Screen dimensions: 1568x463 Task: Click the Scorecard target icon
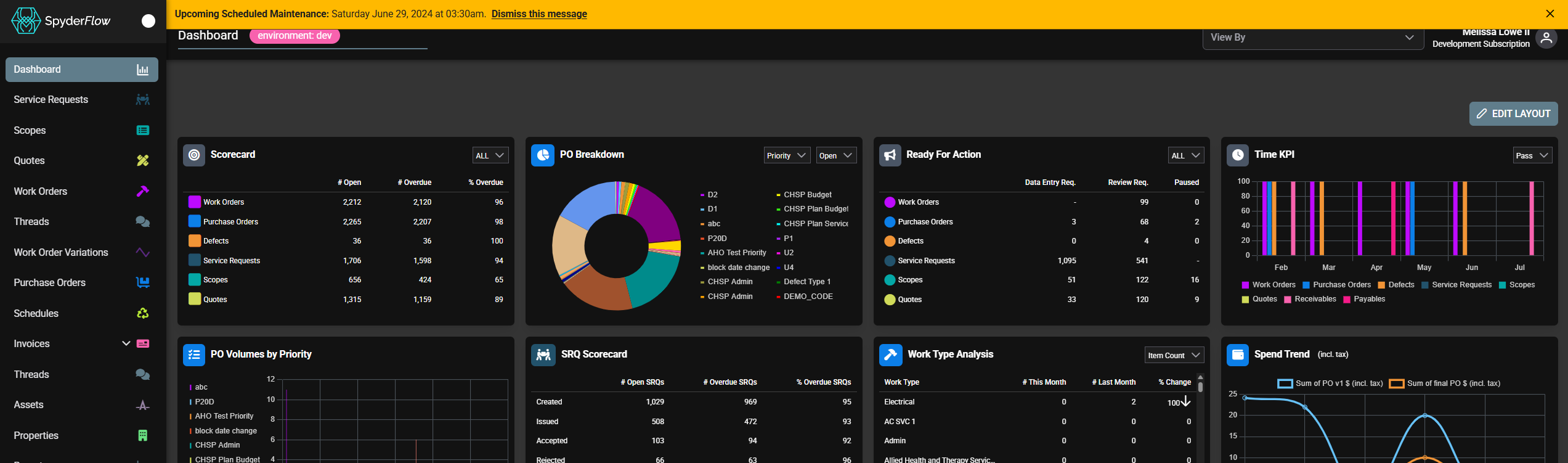pyautogui.click(x=194, y=155)
